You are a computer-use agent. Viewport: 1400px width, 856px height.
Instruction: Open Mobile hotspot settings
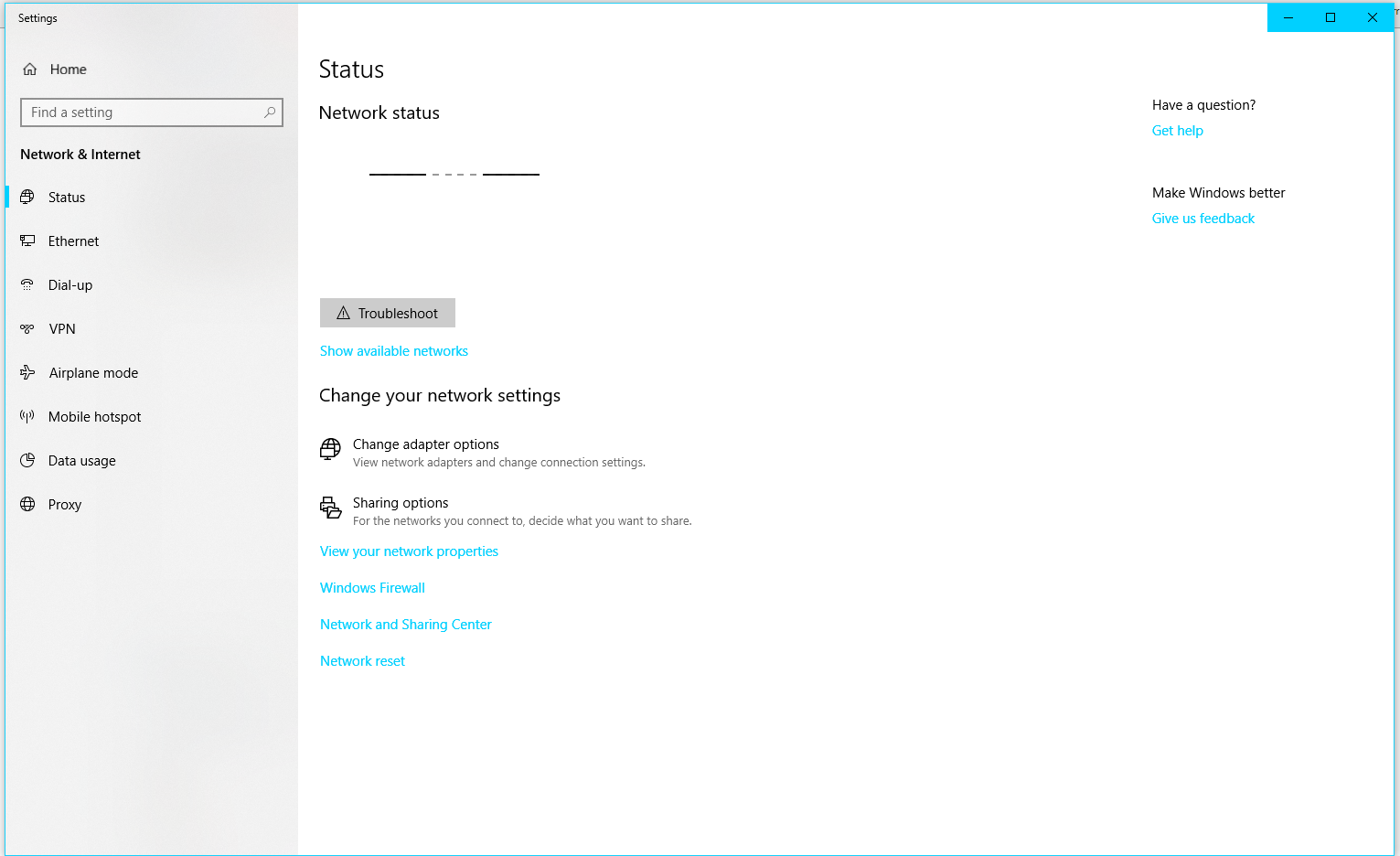(151, 417)
